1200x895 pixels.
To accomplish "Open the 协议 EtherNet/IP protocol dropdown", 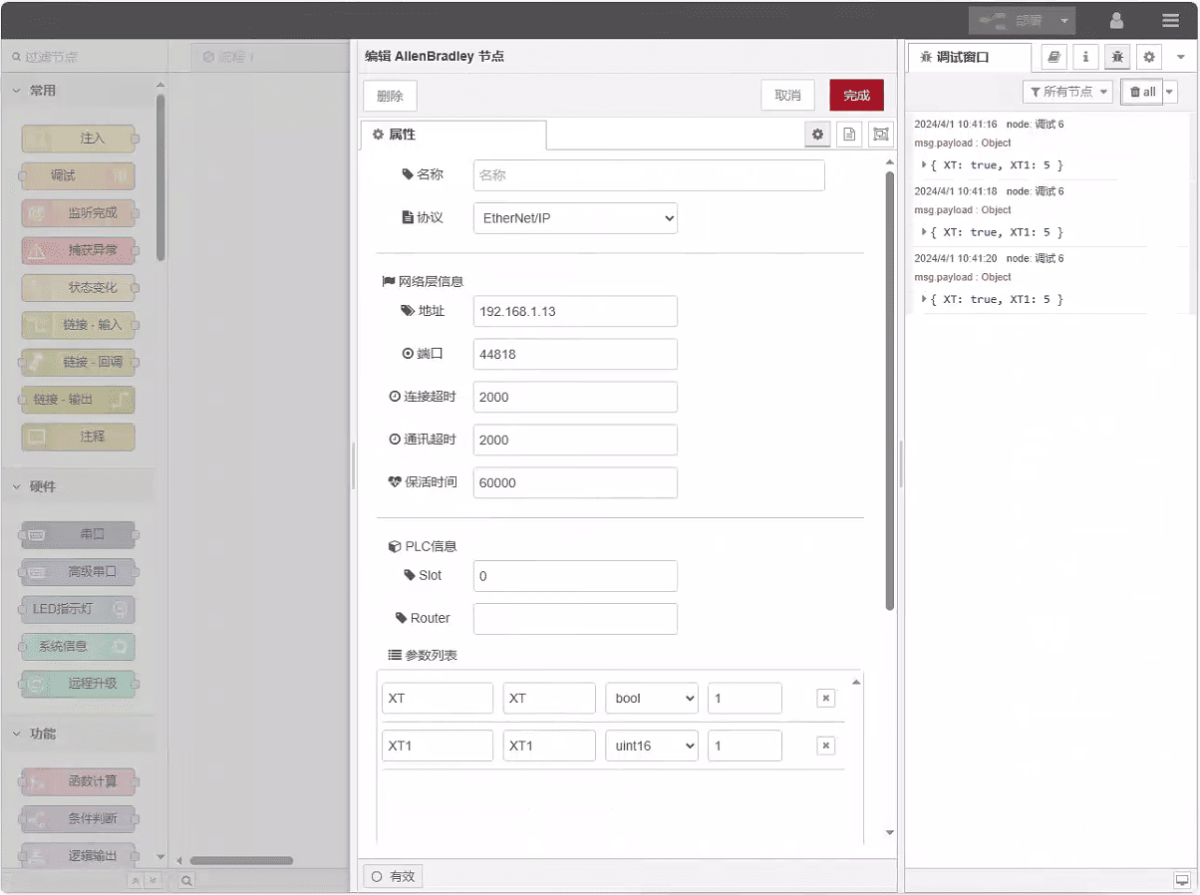I will click(575, 217).
